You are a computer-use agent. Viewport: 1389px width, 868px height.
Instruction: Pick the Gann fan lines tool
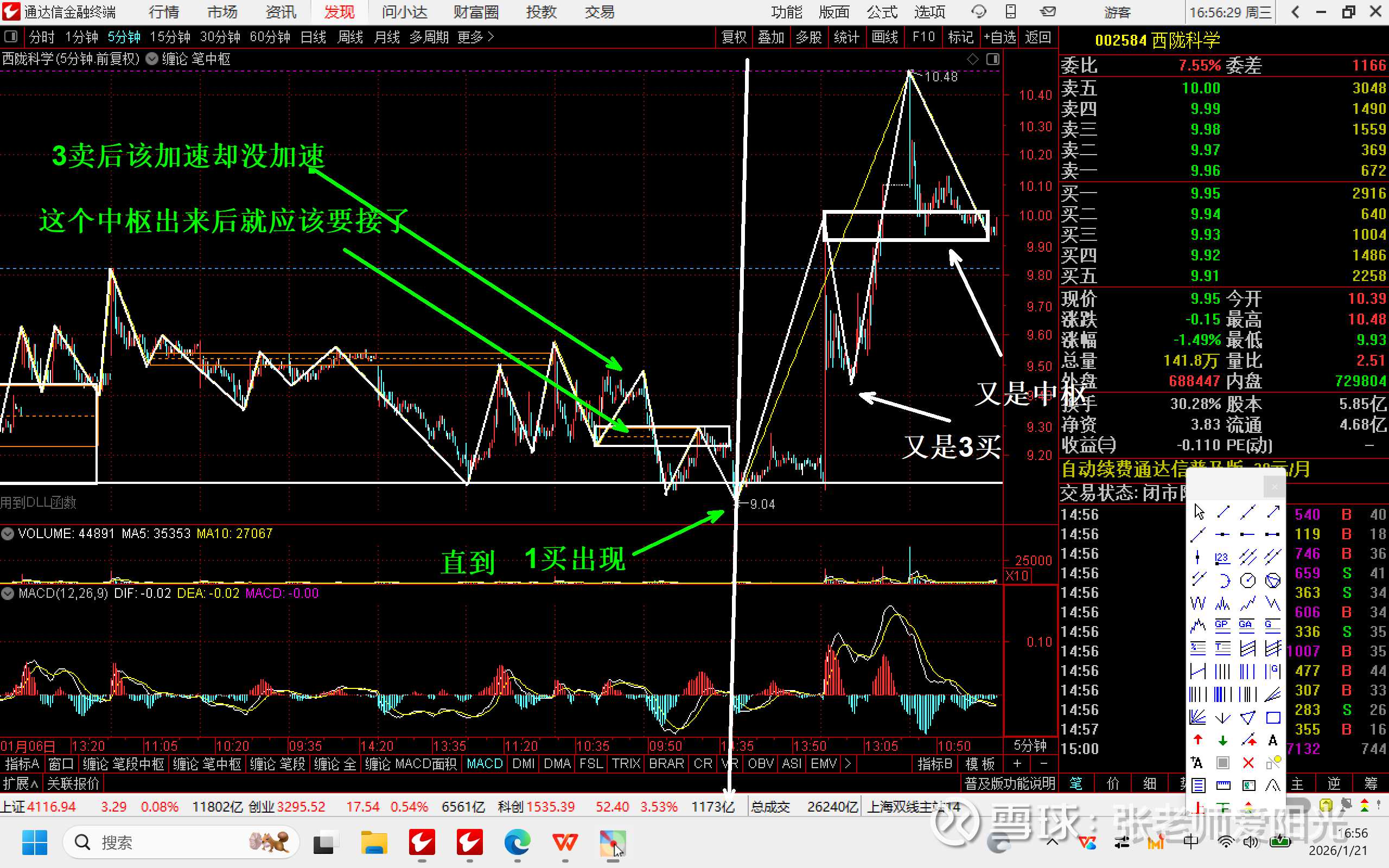[1198, 718]
